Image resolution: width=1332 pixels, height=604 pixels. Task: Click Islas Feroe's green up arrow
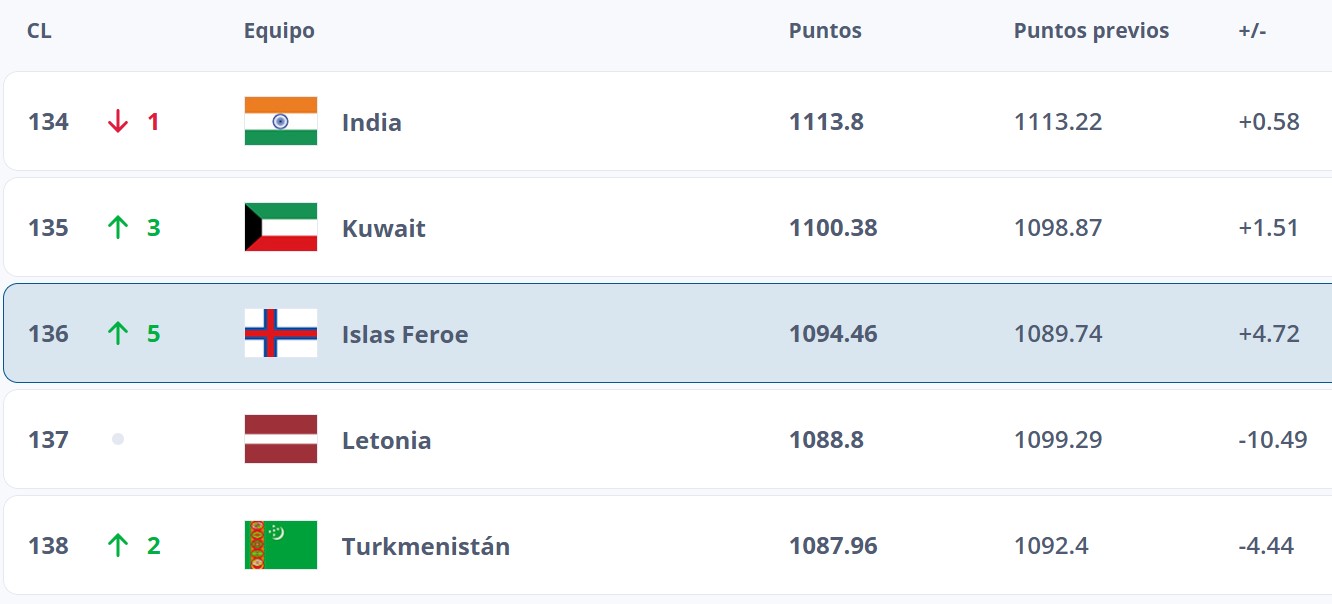tap(118, 334)
